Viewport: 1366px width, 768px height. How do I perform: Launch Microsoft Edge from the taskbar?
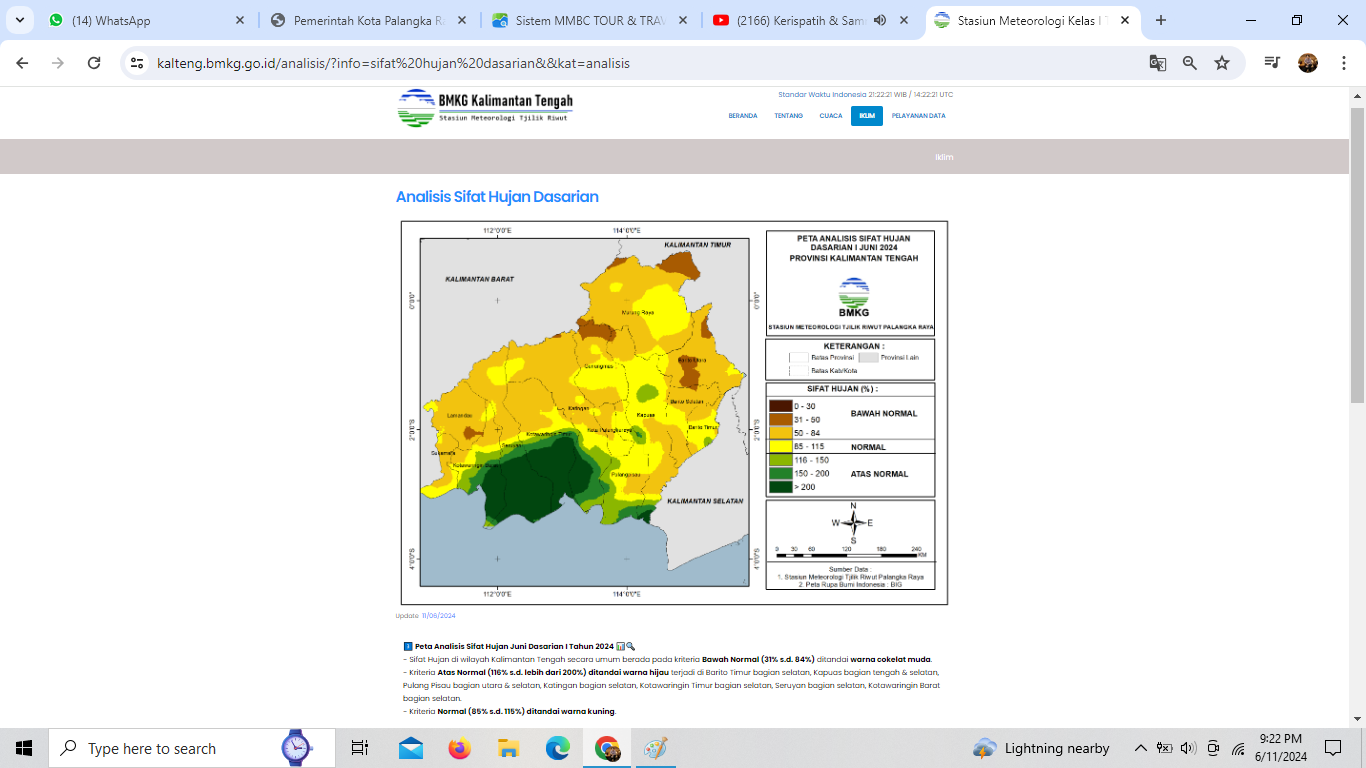pos(557,748)
